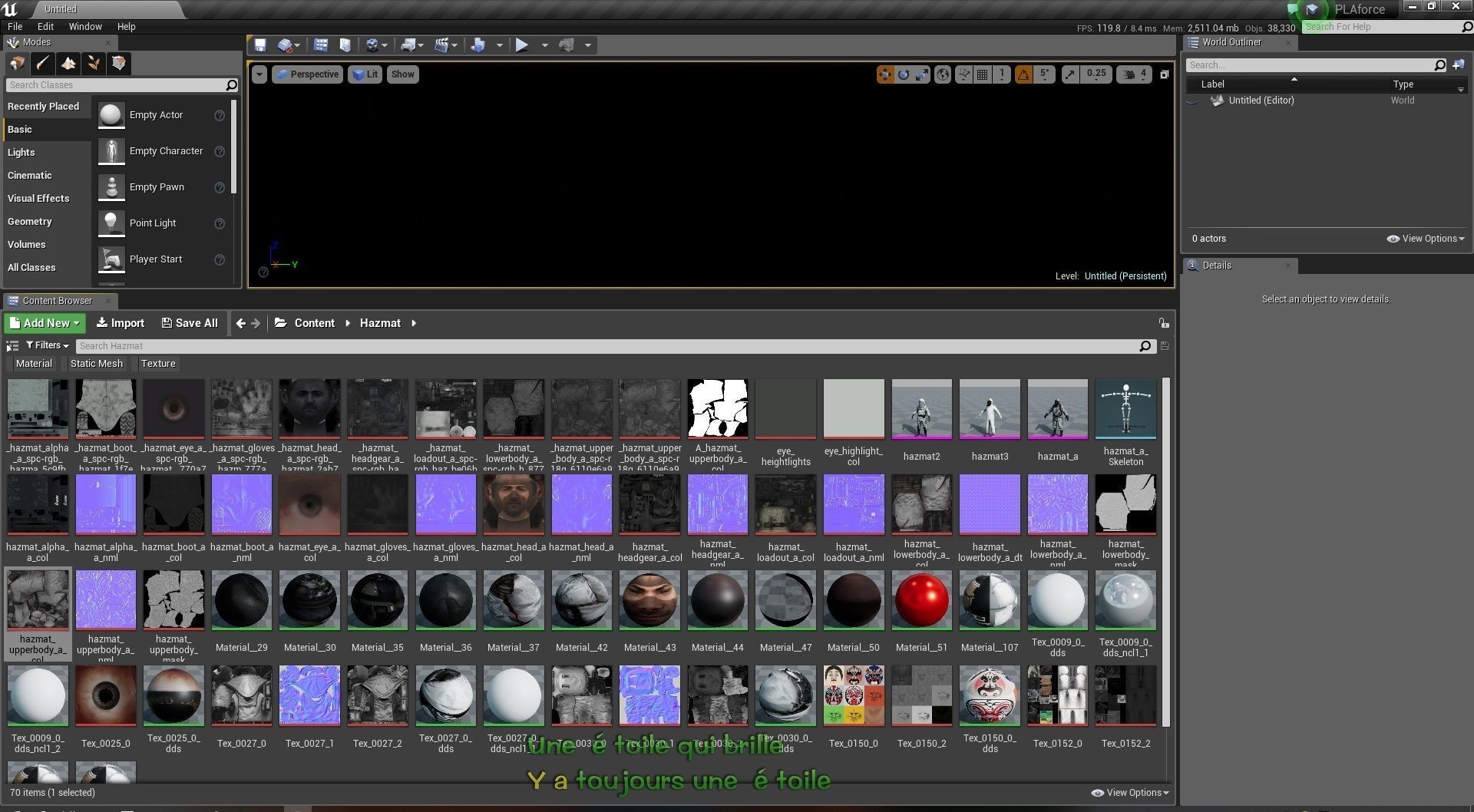This screenshot has width=1474, height=812.
Task: Open the Marketplace toolbar icon
Action: tap(345, 45)
